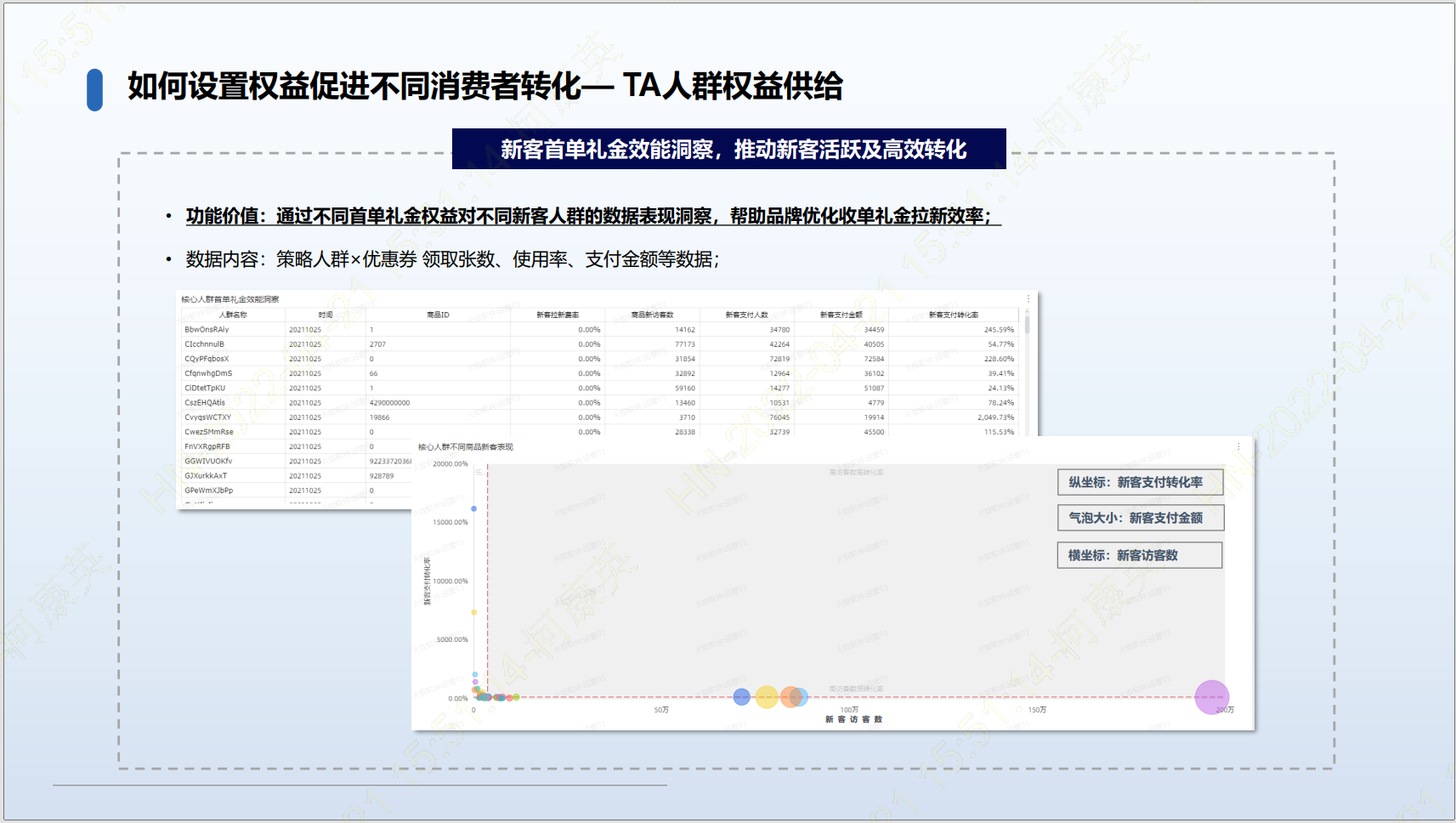This screenshot has width=1456, height=823.
Task: Click the 数据内容 bullet text
Action: point(452,259)
